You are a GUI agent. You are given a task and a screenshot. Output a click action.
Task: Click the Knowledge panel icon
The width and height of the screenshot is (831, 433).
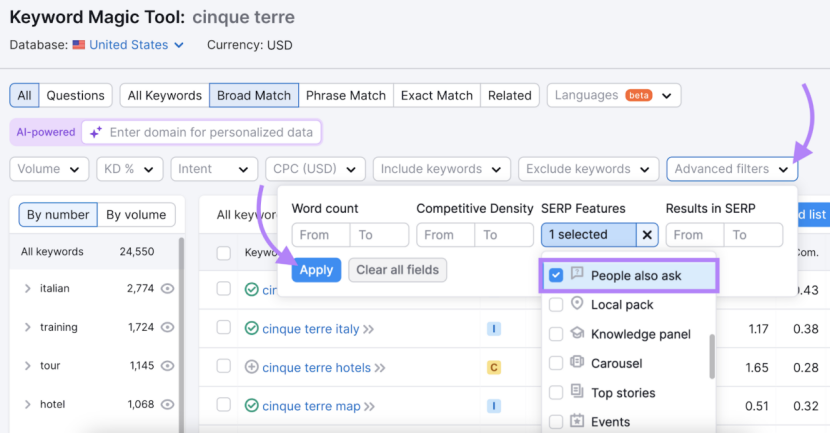[577, 334]
